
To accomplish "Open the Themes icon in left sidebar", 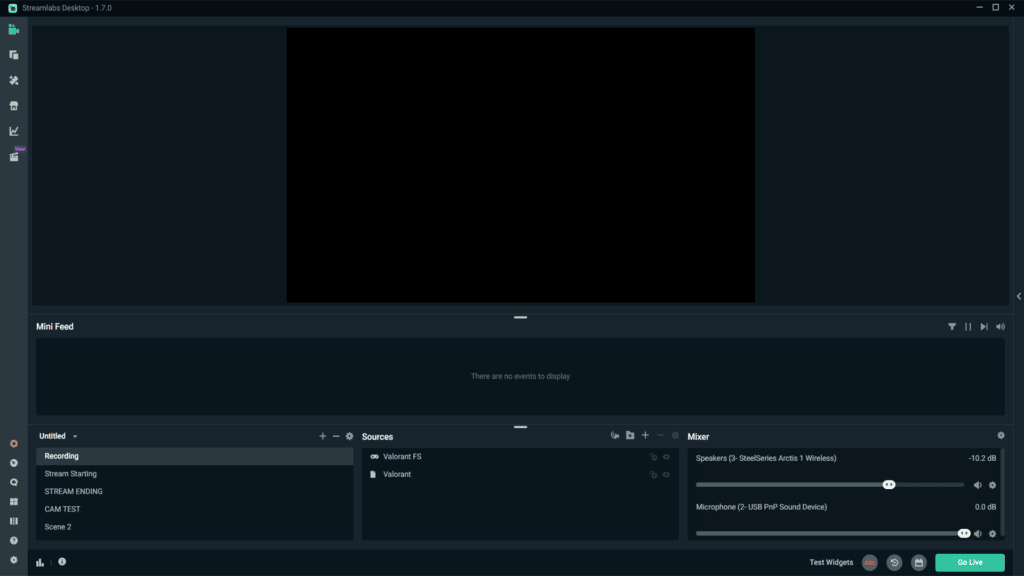I will pyautogui.click(x=14, y=80).
